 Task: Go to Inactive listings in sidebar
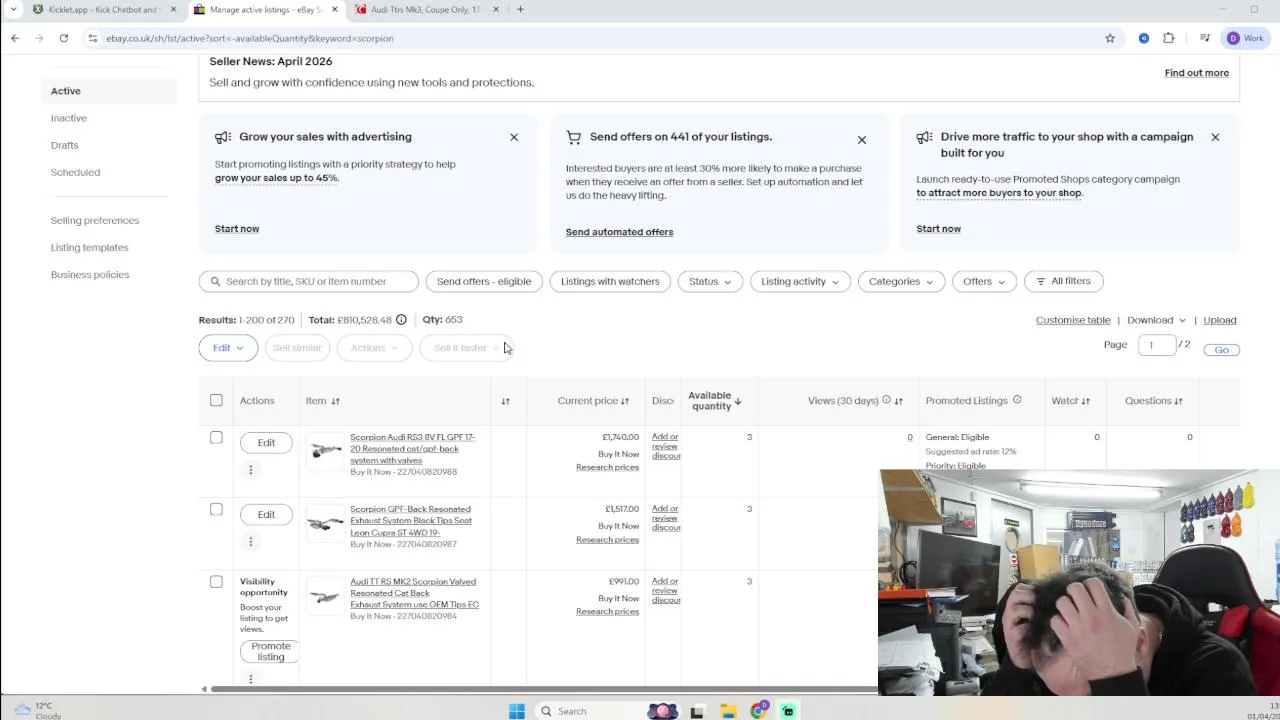[69, 118]
